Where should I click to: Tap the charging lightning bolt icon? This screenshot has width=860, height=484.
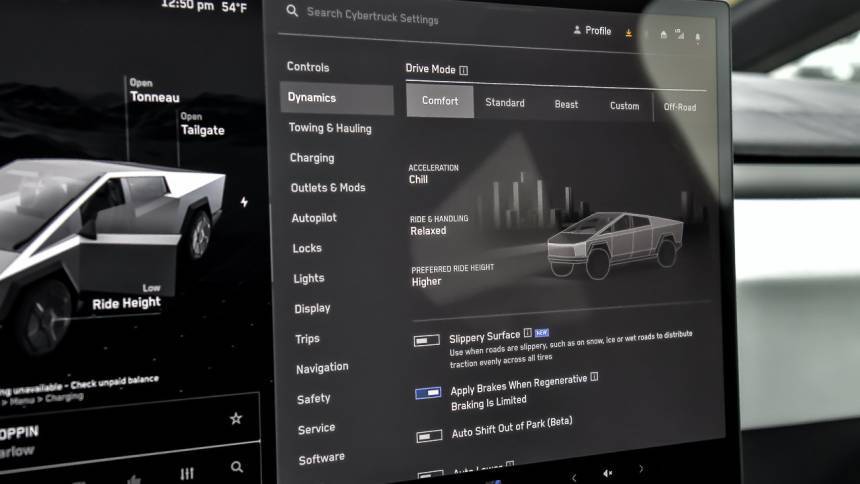point(244,202)
